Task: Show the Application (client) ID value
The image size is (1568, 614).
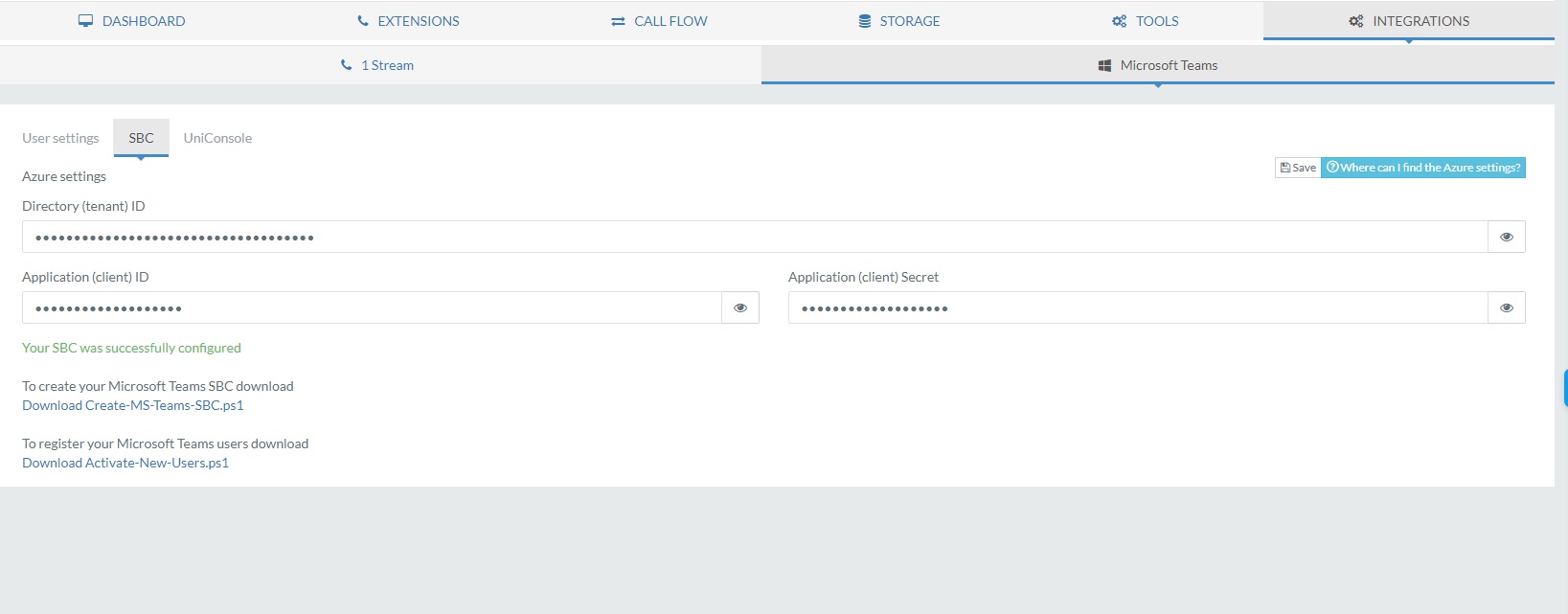Action: pos(740,307)
